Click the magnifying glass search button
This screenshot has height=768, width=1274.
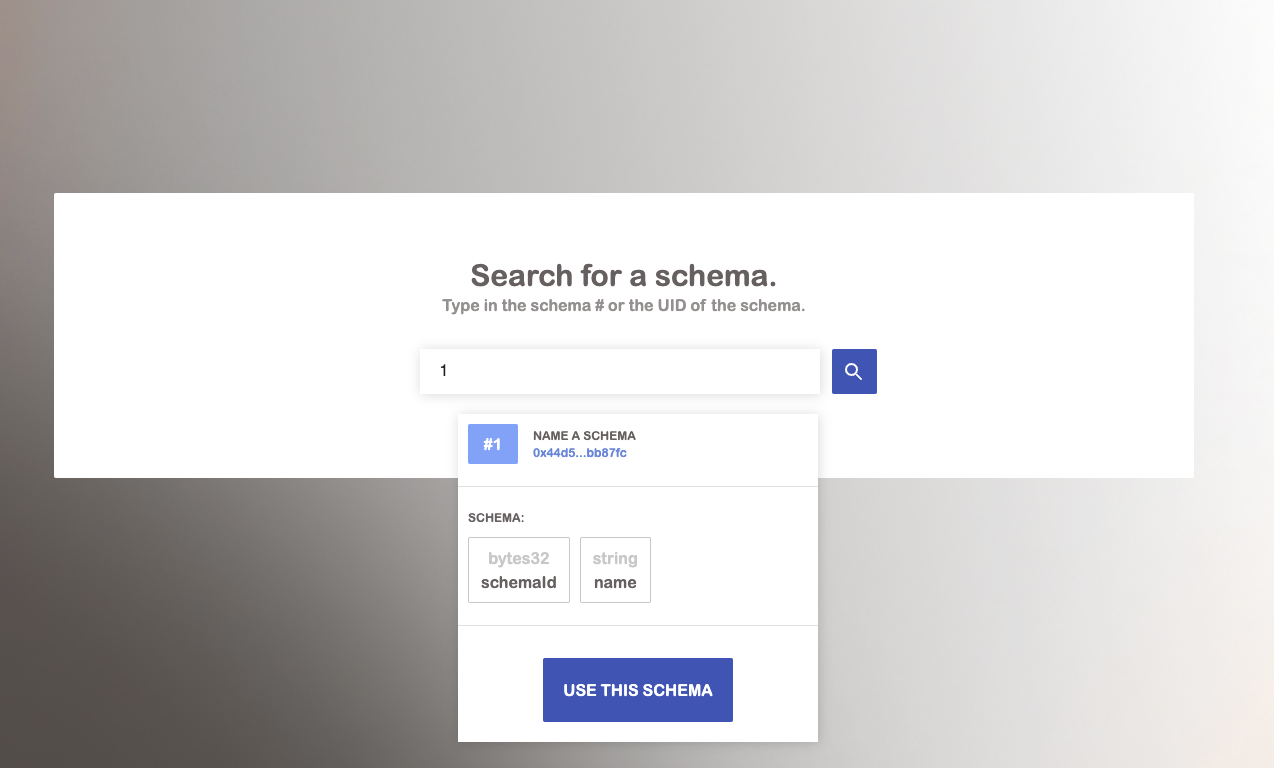click(854, 371)
